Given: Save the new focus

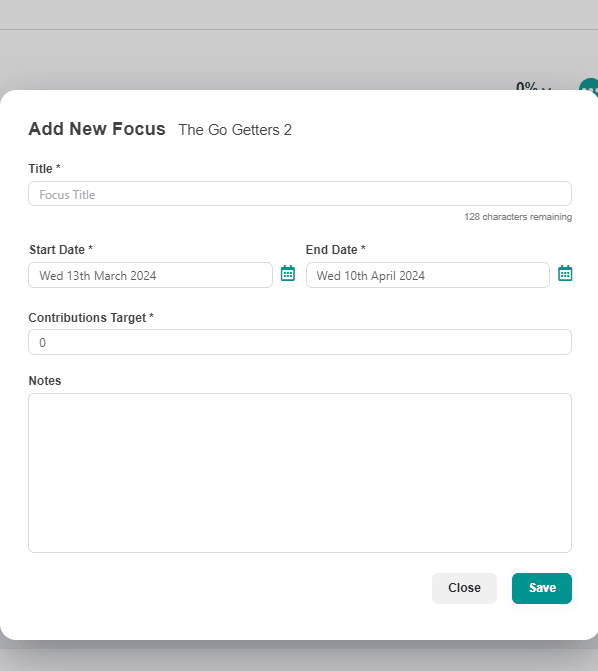Looking at the screenshot, I should (541, 588).
